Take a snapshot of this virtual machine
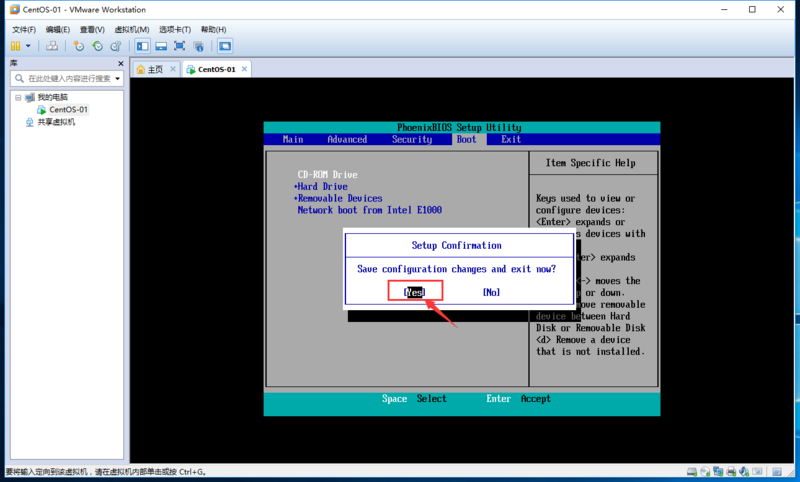The height and width of the screenshot is (482, 800). click(x=79, y=46)
